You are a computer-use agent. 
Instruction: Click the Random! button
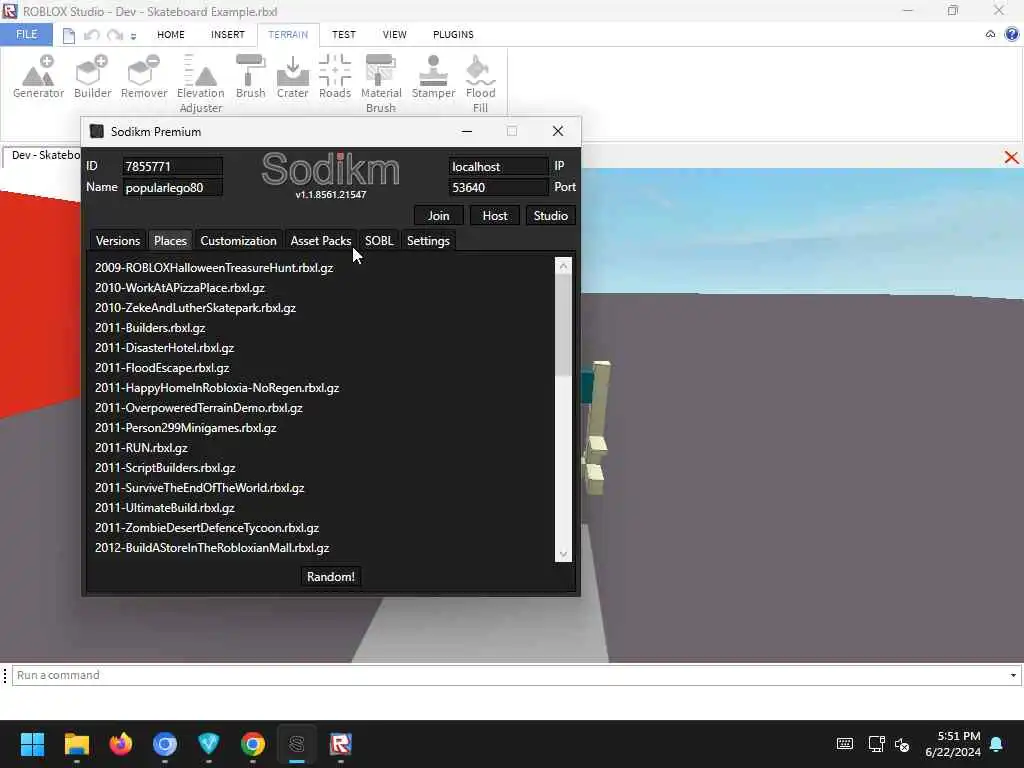[330, 577]
